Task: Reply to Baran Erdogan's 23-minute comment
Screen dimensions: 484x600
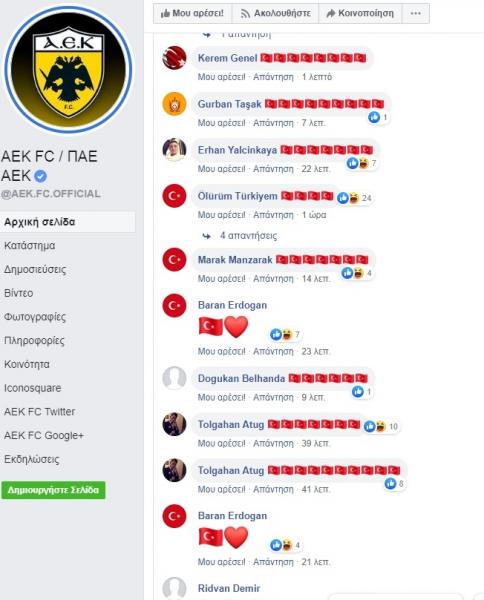Action: pyautogui.click(x=273, y=351)
